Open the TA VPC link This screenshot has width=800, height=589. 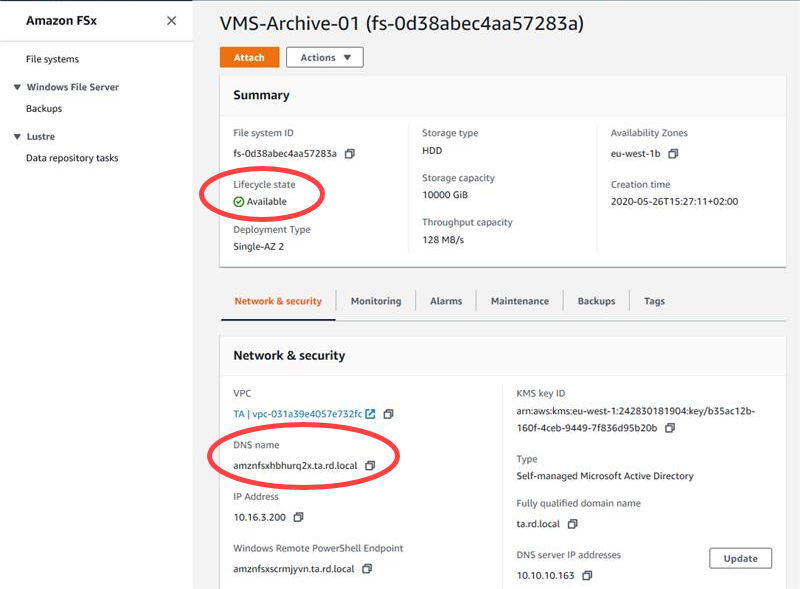pyautogui.click(x=298, y=414)
